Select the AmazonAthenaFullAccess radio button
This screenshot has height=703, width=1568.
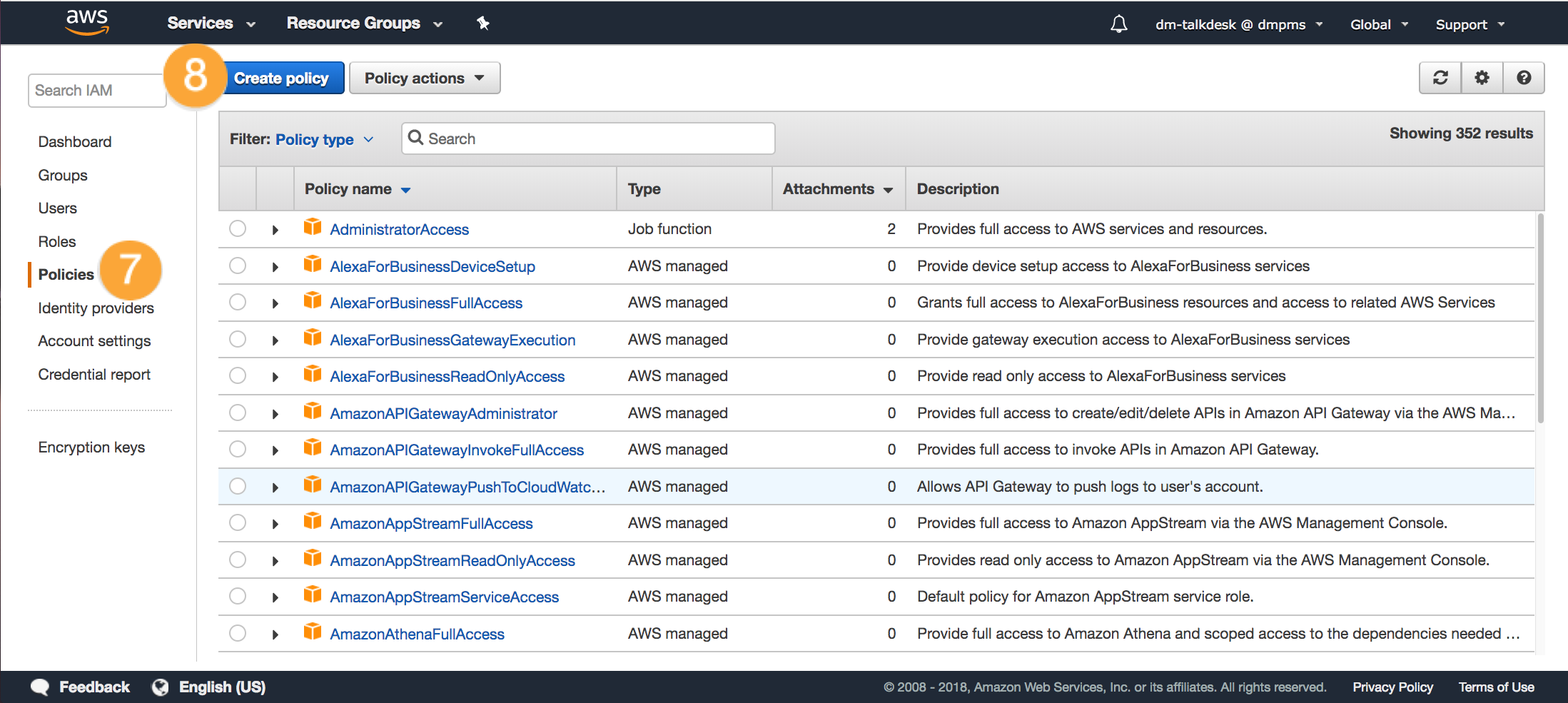point(238,633)
